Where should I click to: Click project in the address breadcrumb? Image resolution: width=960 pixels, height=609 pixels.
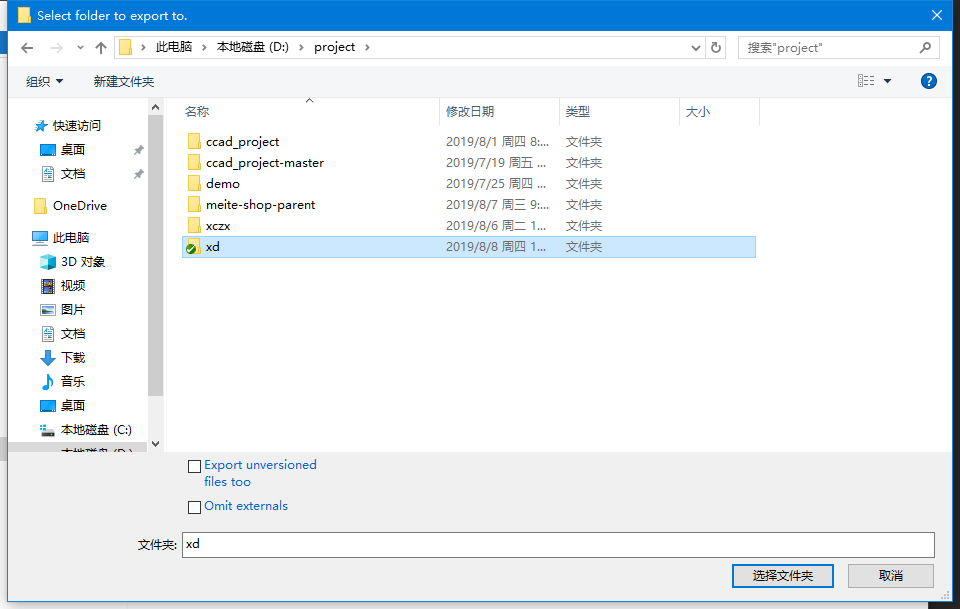[334, 47]
